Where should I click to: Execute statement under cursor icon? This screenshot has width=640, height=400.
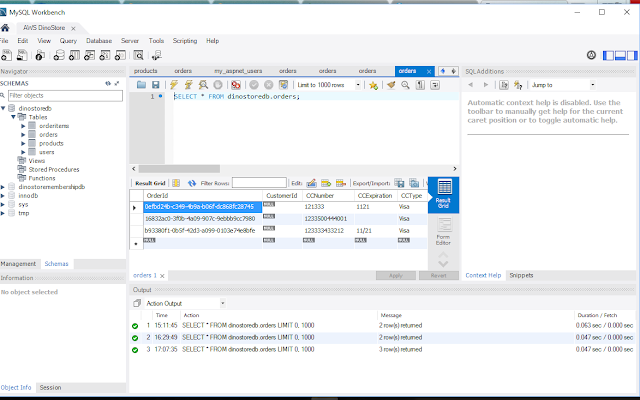(188, 85)
